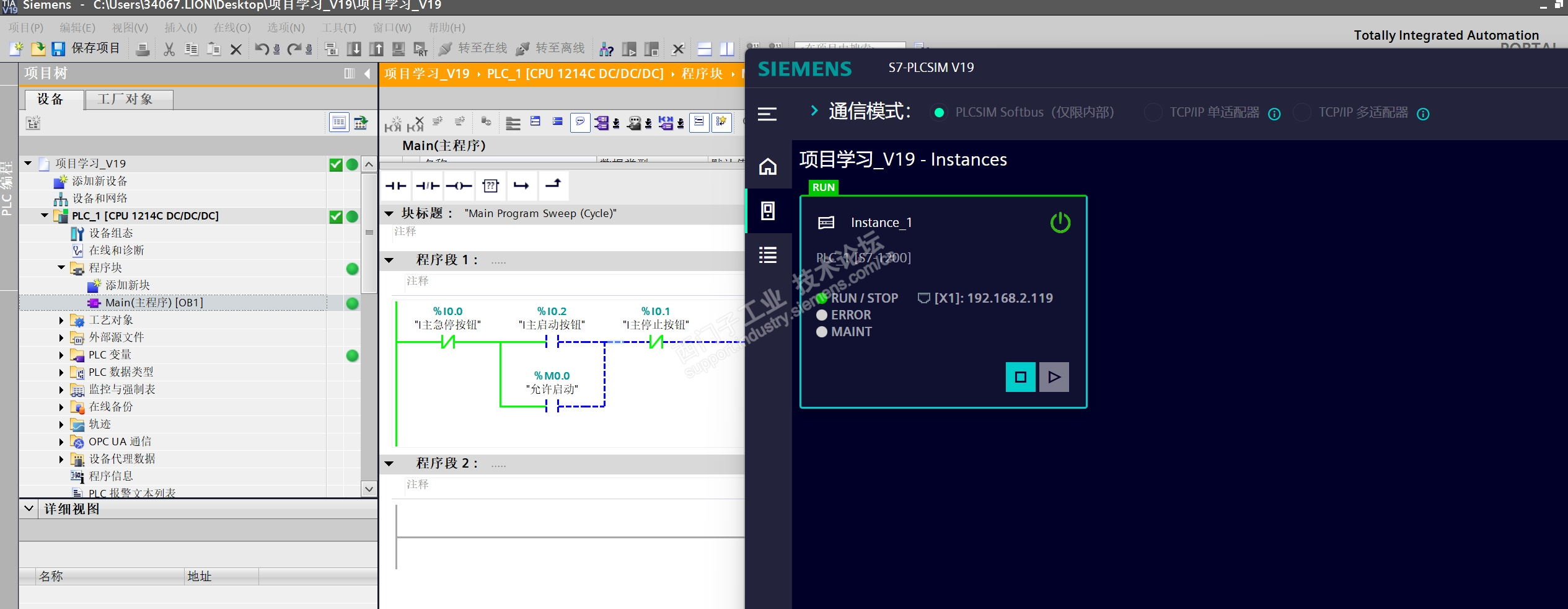The image size is (1568, 609).
Task: Insert a normally closed contact
Action: point(428,185)
